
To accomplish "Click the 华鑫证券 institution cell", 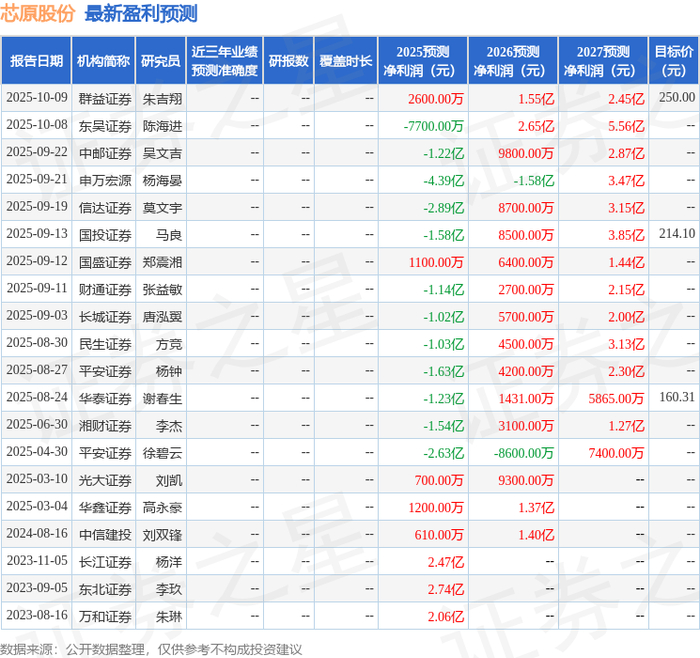I will [x=105, y=508].
